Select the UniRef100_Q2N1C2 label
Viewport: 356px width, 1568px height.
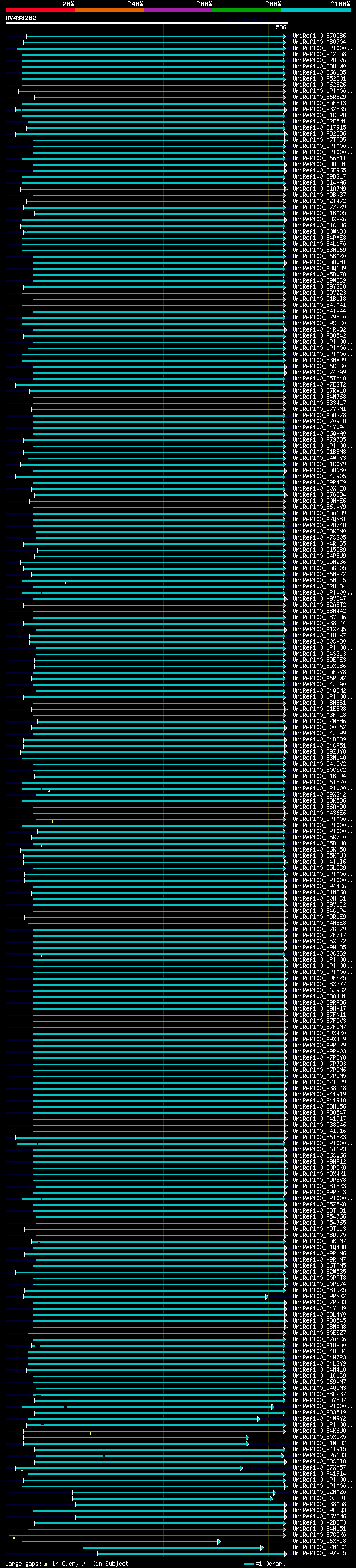point(319,1547)
